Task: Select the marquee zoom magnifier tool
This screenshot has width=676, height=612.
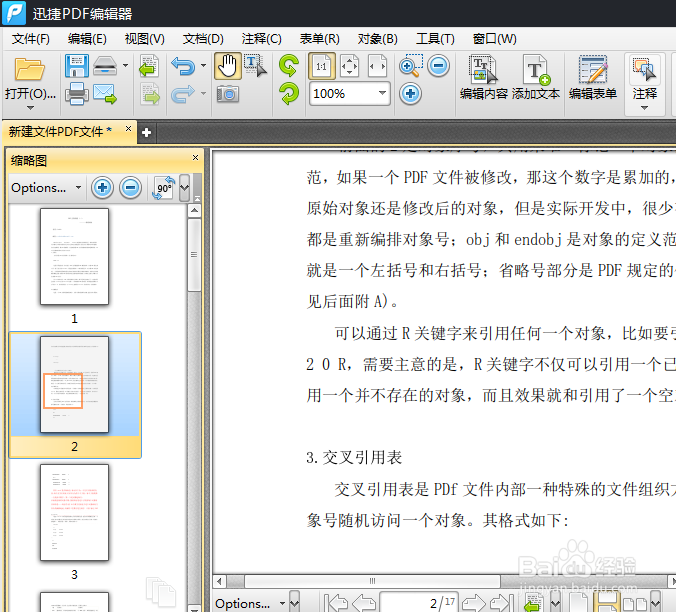Action: (411, 66)
